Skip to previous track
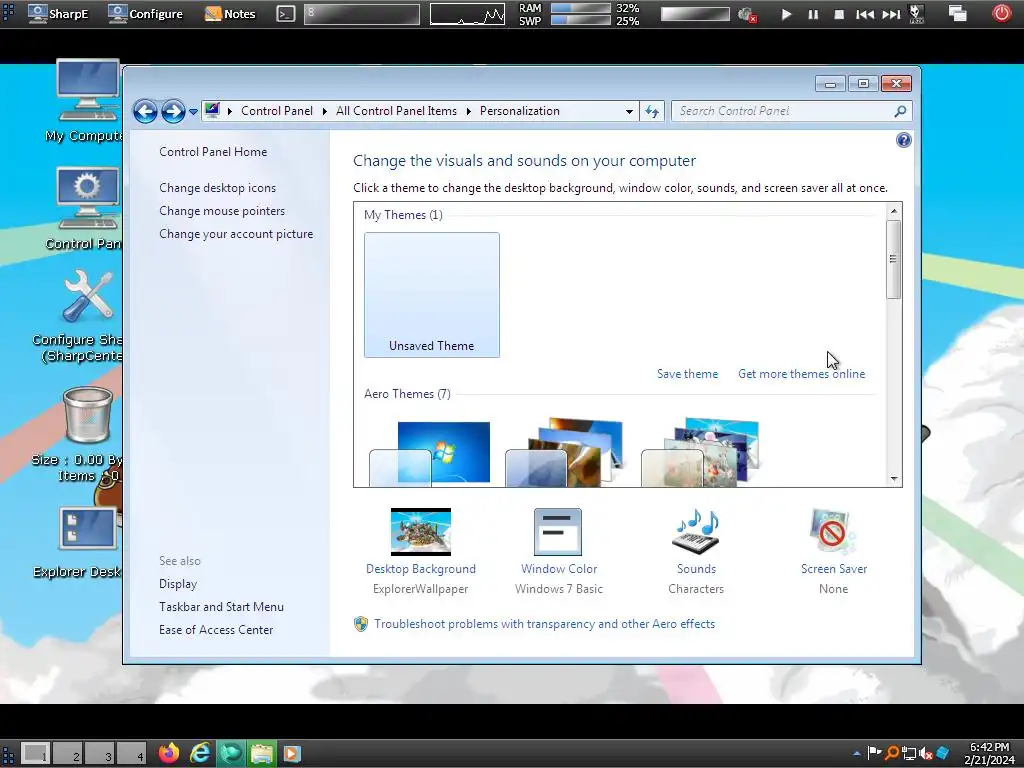The image size is (1024, 768). tap(865, 14)
